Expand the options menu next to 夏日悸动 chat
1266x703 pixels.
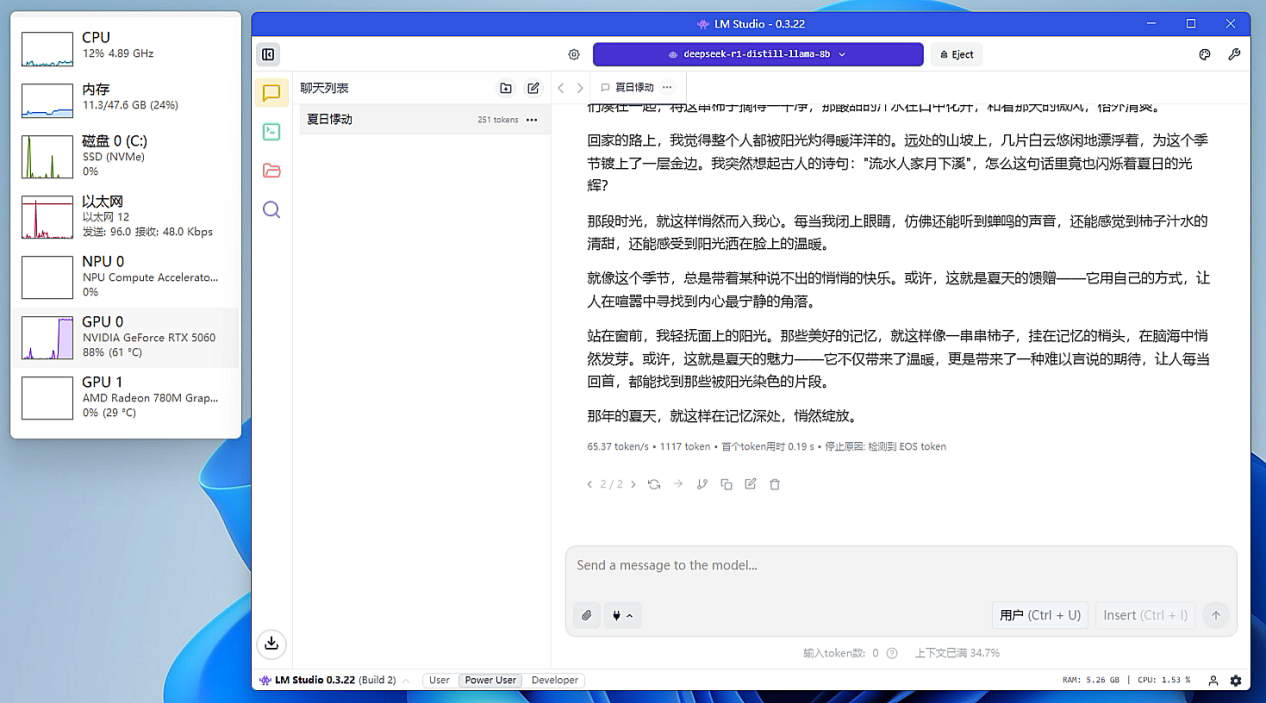533,119
